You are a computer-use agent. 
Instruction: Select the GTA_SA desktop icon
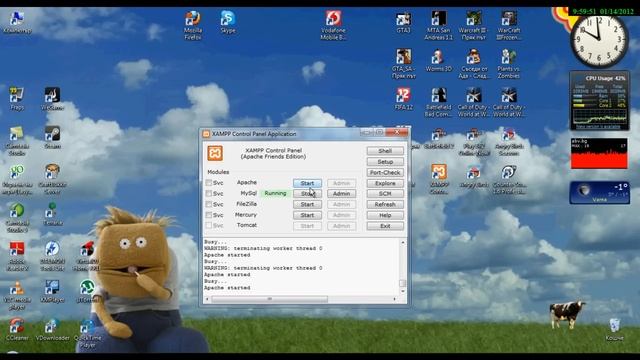(403, 64)
